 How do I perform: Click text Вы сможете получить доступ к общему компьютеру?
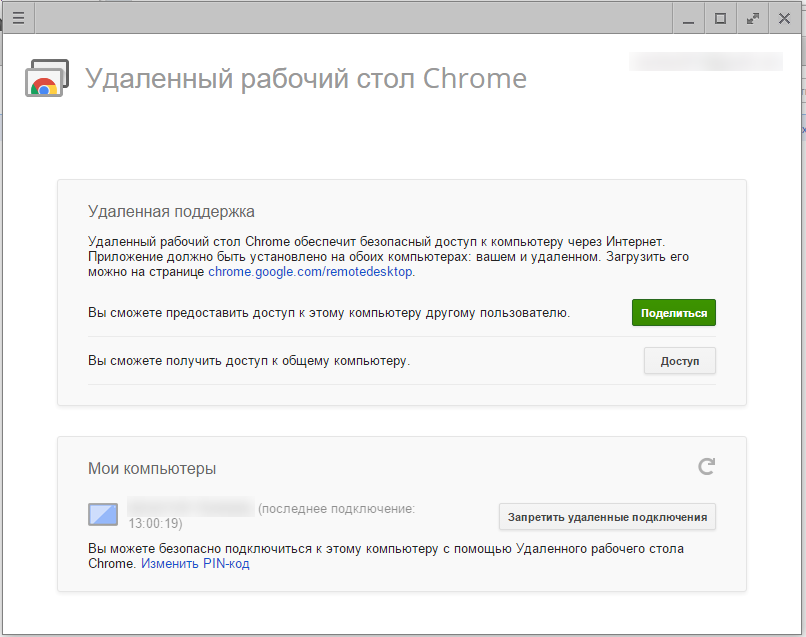(249, 361)
